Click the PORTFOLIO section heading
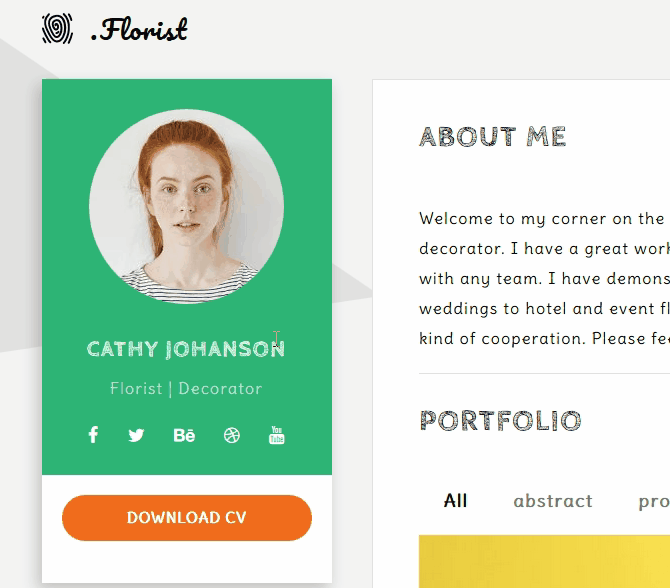Viewport: 670px width, 588px height. point(500,421)
